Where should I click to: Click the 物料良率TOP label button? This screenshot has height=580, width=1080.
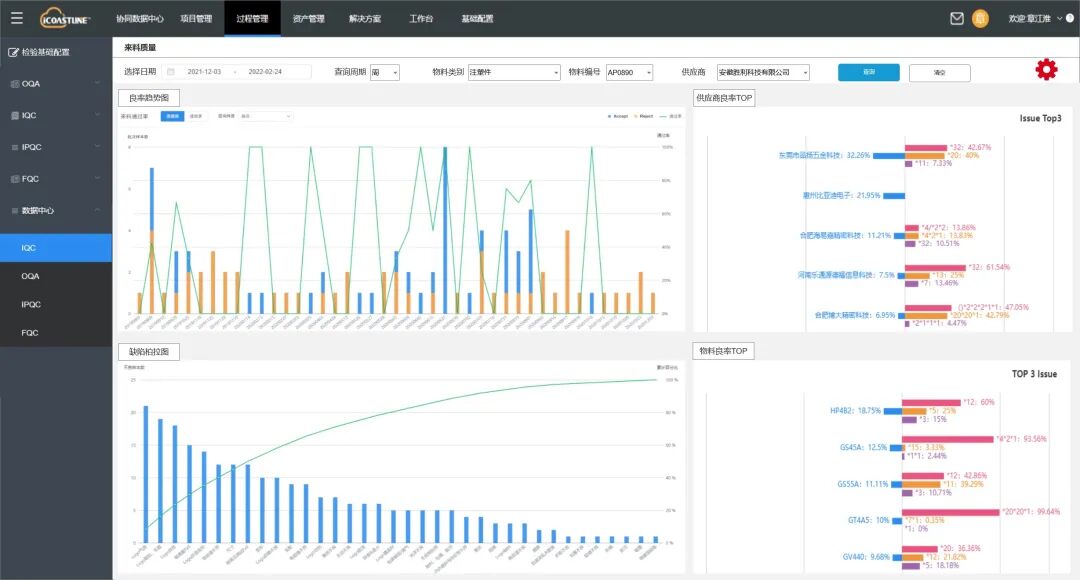pos(724,351)
